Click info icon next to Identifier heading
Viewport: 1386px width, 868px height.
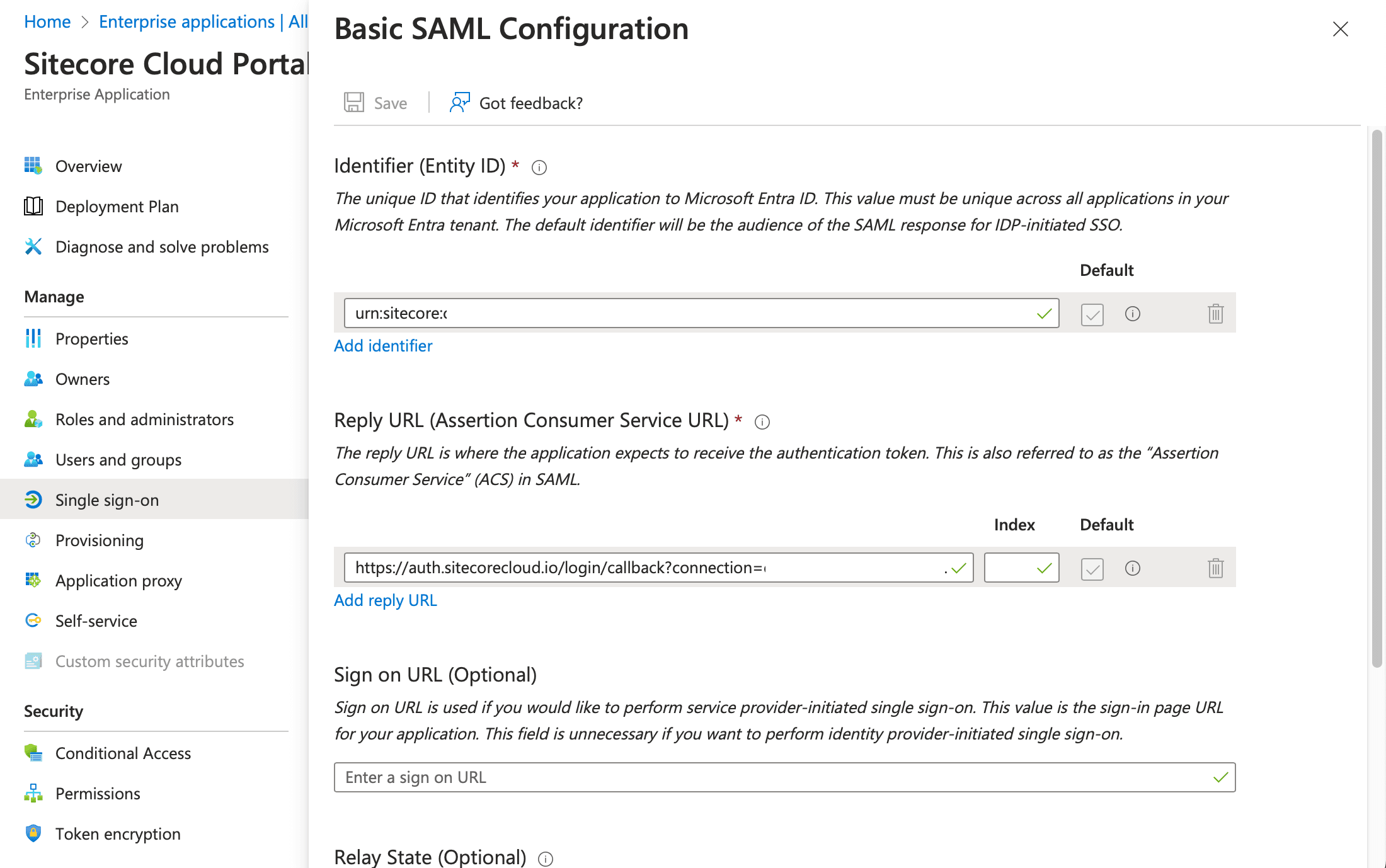[539, 168]
